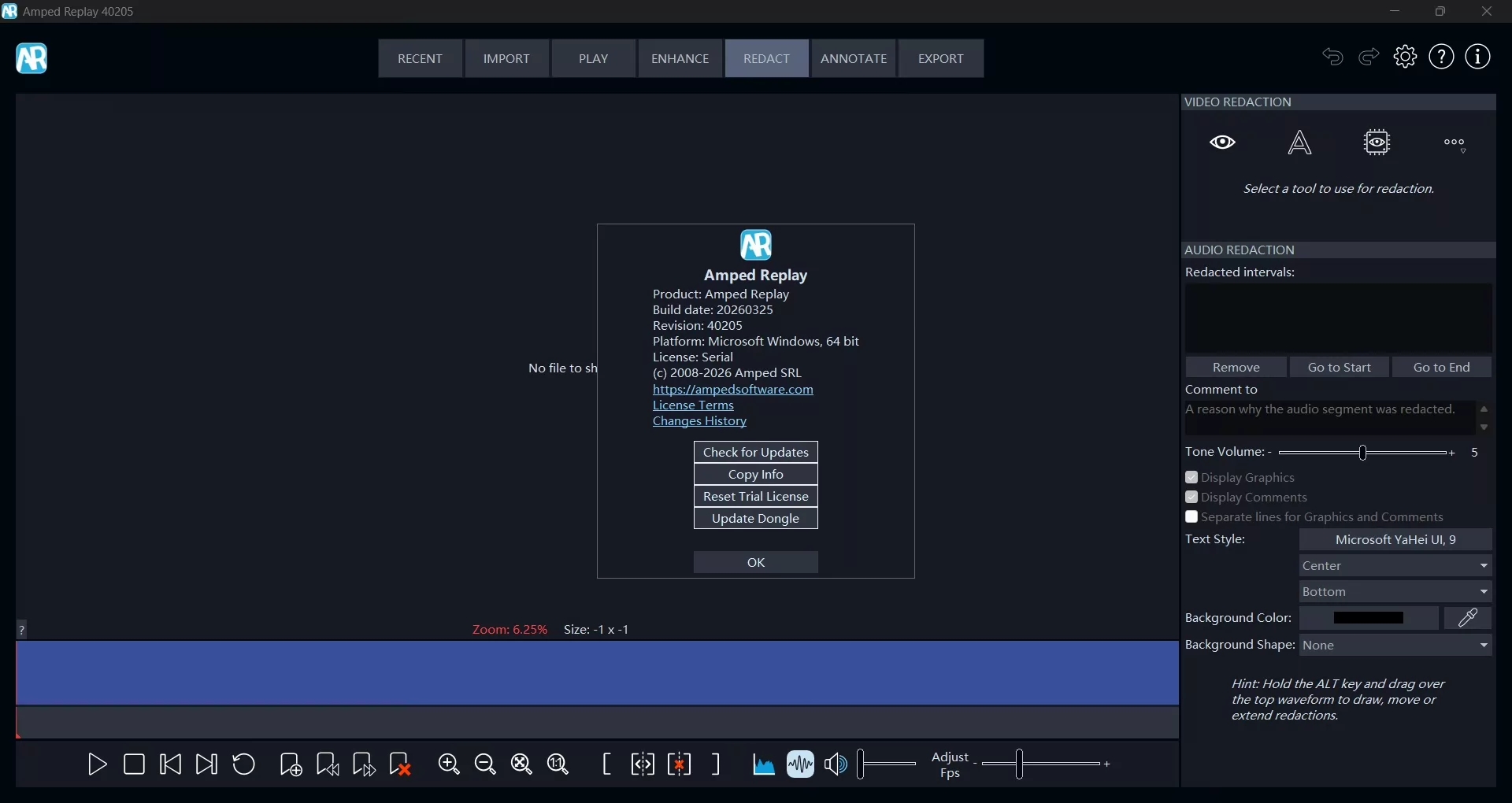The height and width of the screenshot is (803, 1512).
Task: Click Copy Info in the About dialog
Action: tap(756, 475)
